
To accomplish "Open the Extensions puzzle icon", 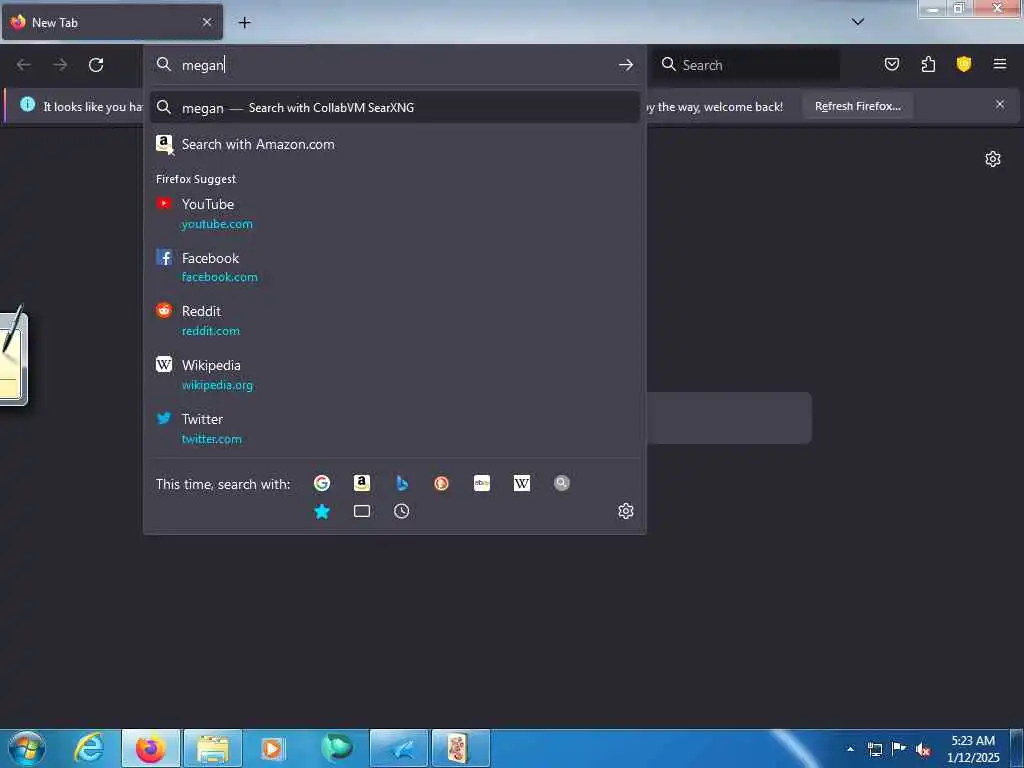I will click(x=928, y=64).
